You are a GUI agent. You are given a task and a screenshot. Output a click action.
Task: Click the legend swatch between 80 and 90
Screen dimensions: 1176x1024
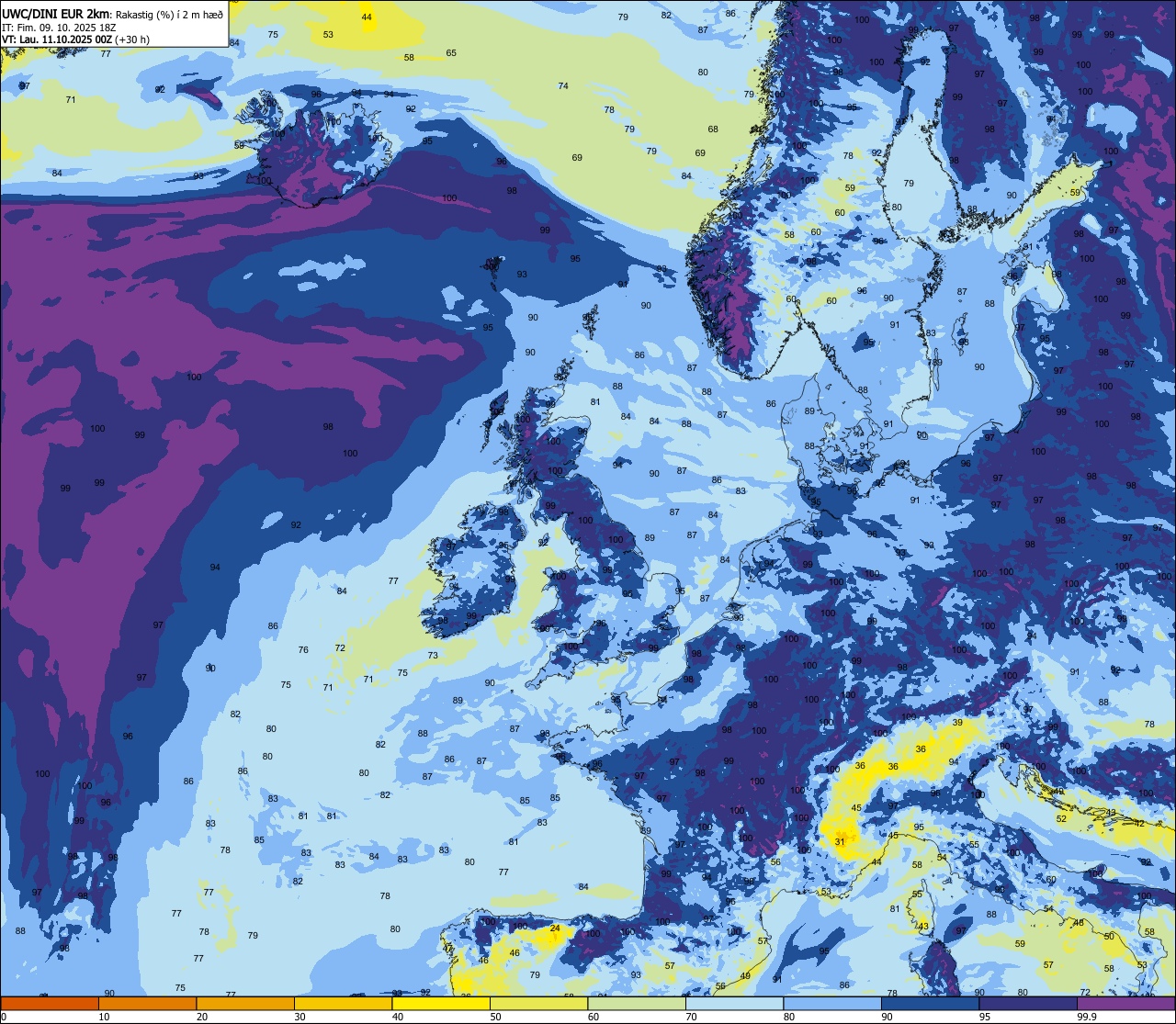(x=832, y=1004)
